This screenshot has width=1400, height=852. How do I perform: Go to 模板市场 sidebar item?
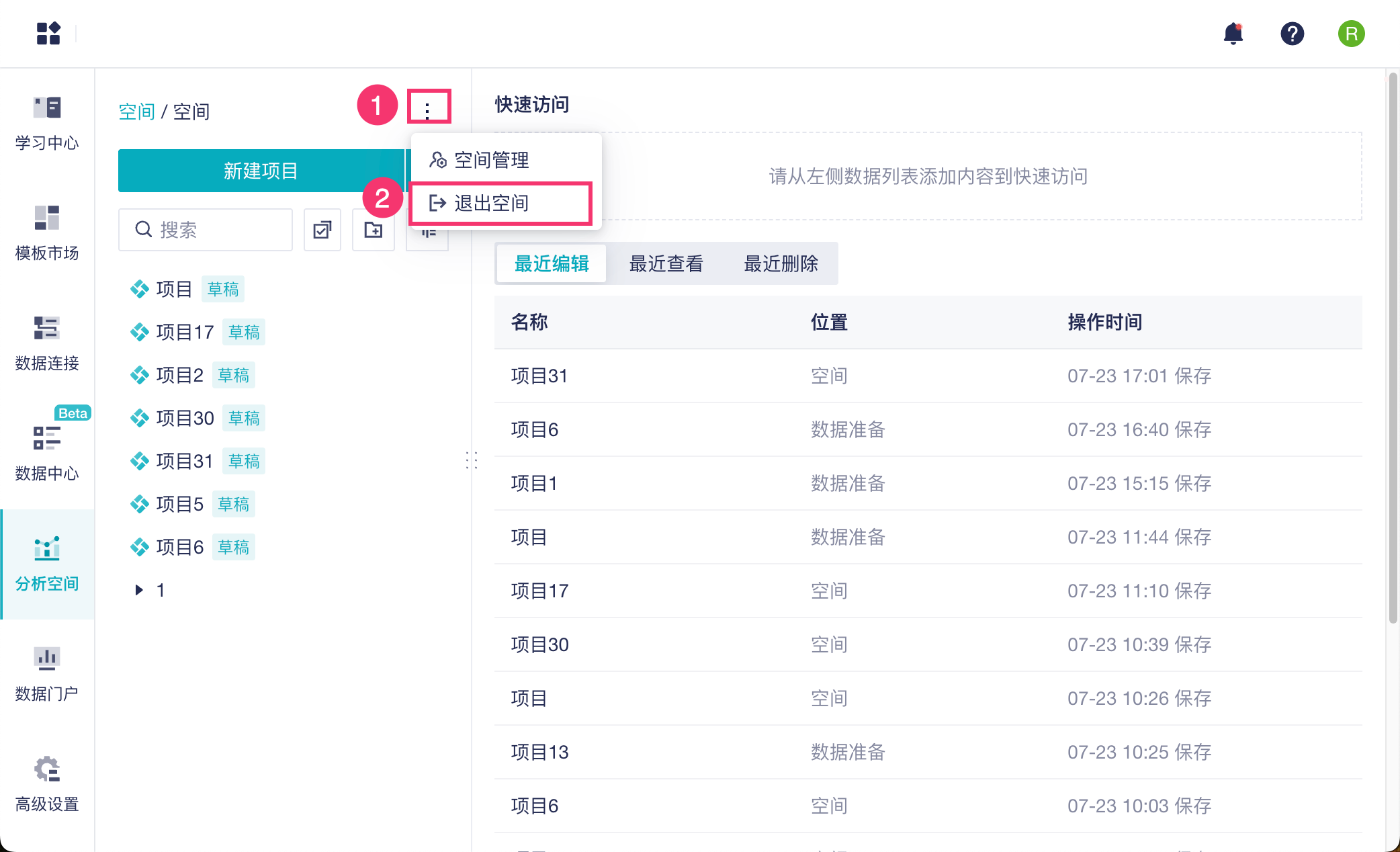pos(47,232)
